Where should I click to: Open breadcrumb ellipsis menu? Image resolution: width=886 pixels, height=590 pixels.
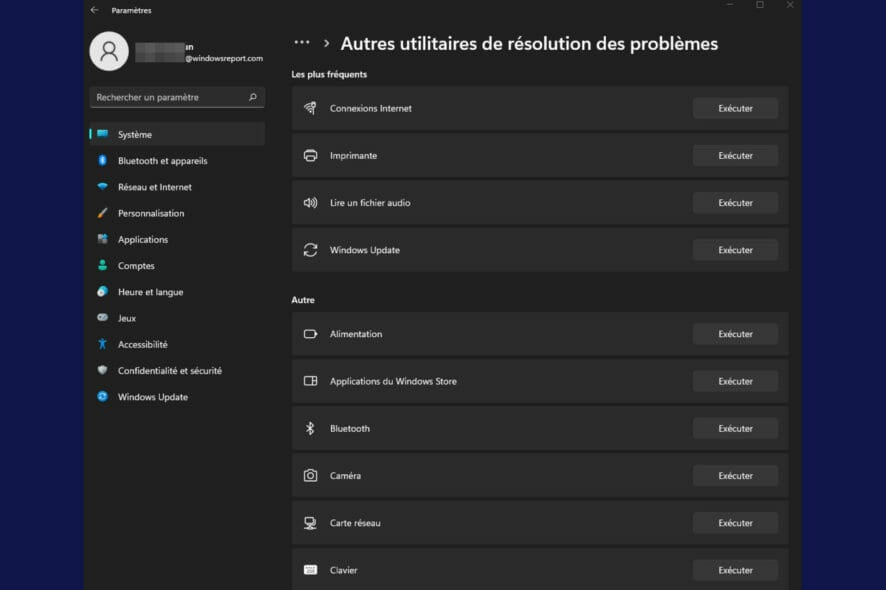pos(302,42)
